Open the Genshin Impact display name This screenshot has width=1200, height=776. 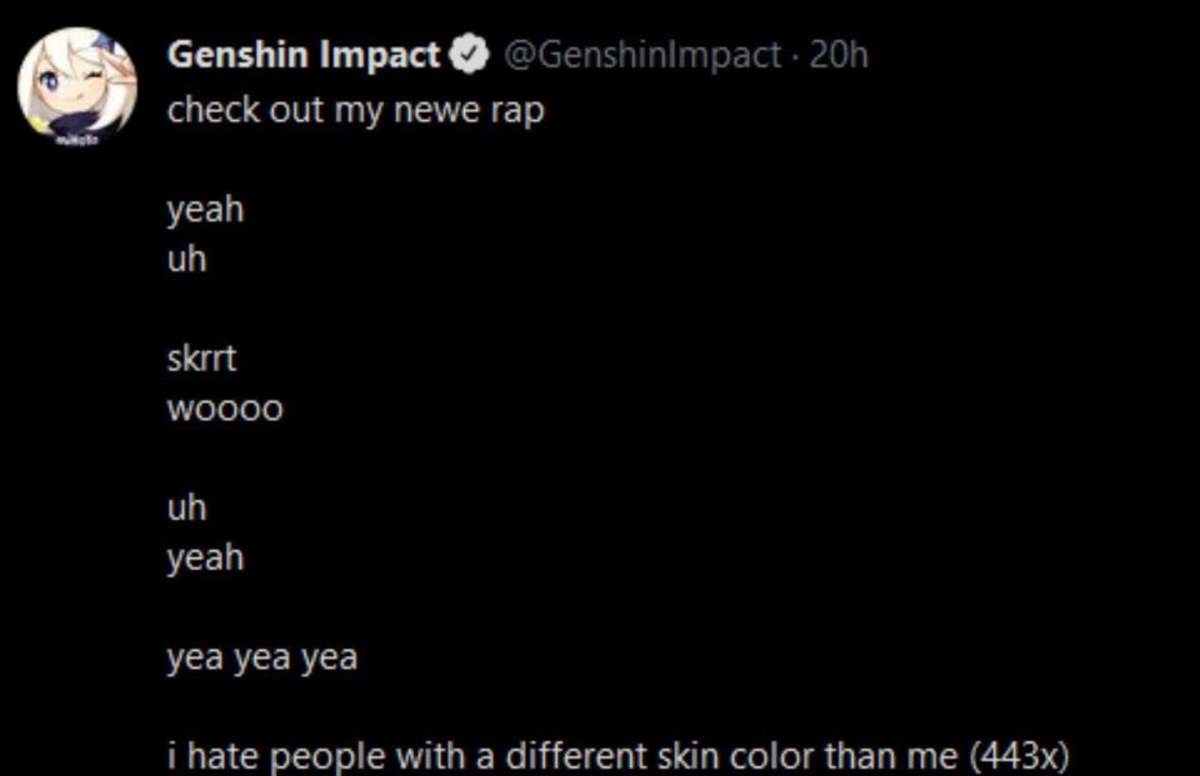coord(304,56)
